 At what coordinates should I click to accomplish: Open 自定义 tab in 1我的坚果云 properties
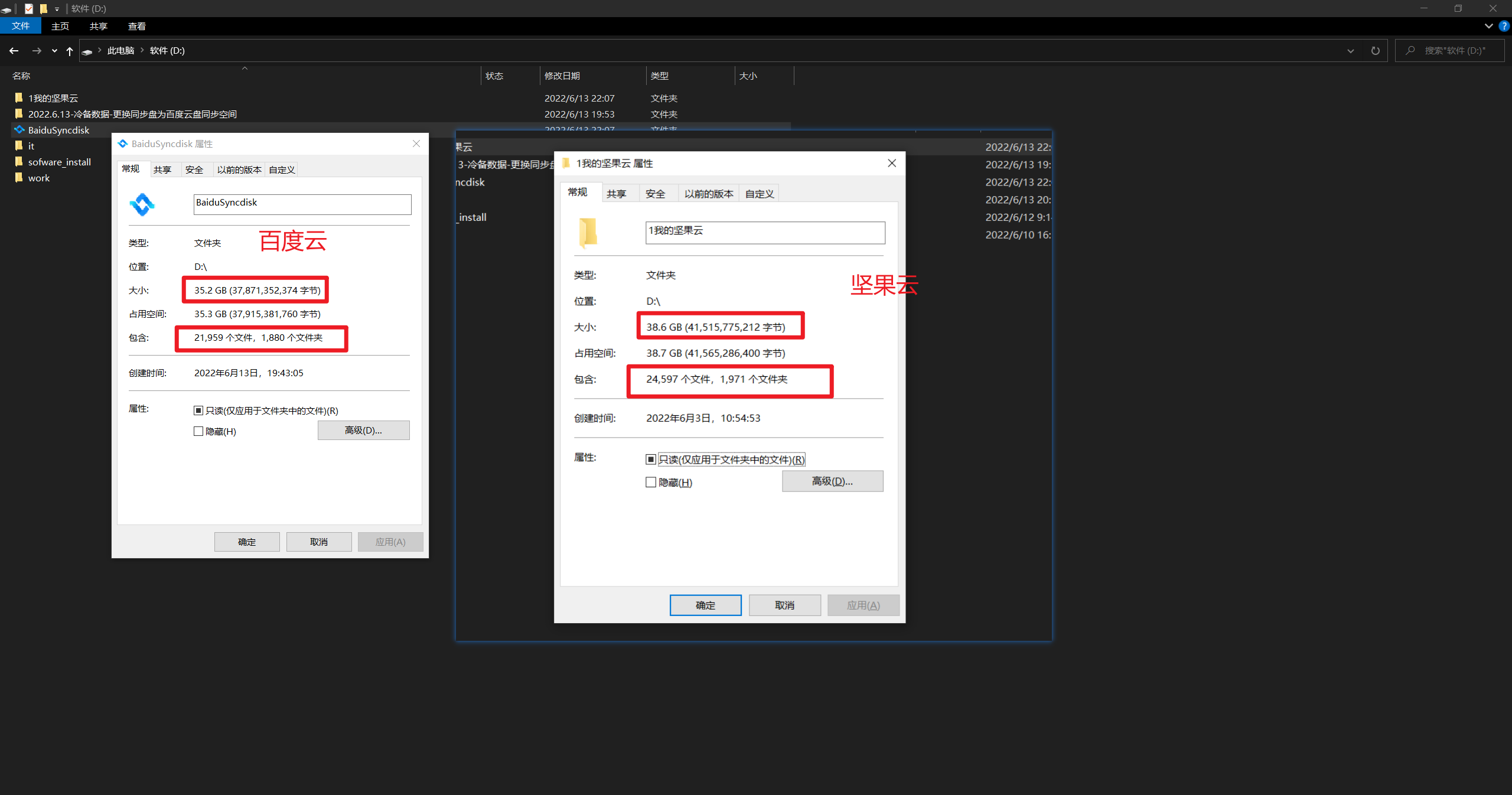(760, 194)
